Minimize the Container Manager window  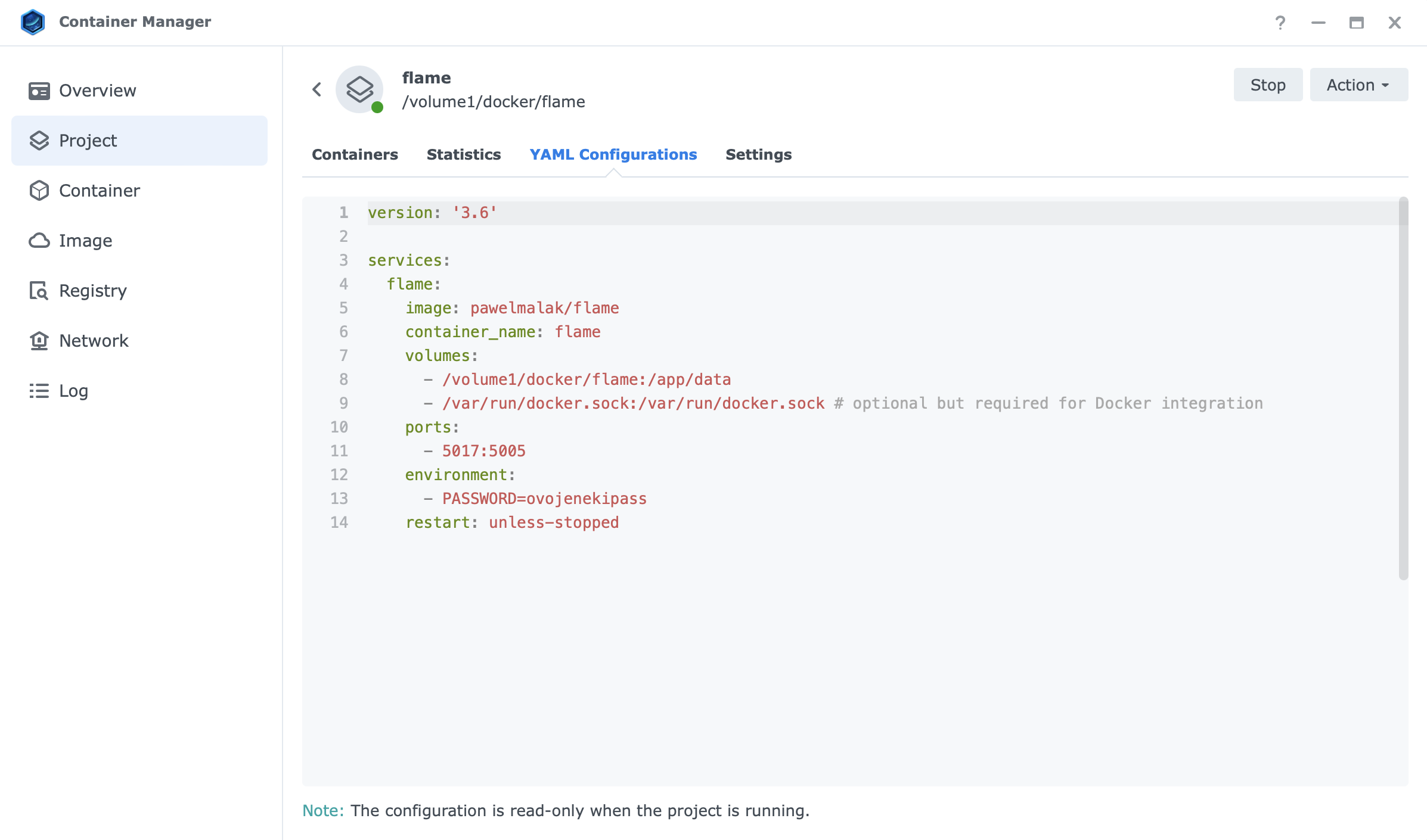click(x=1319, y=23)
